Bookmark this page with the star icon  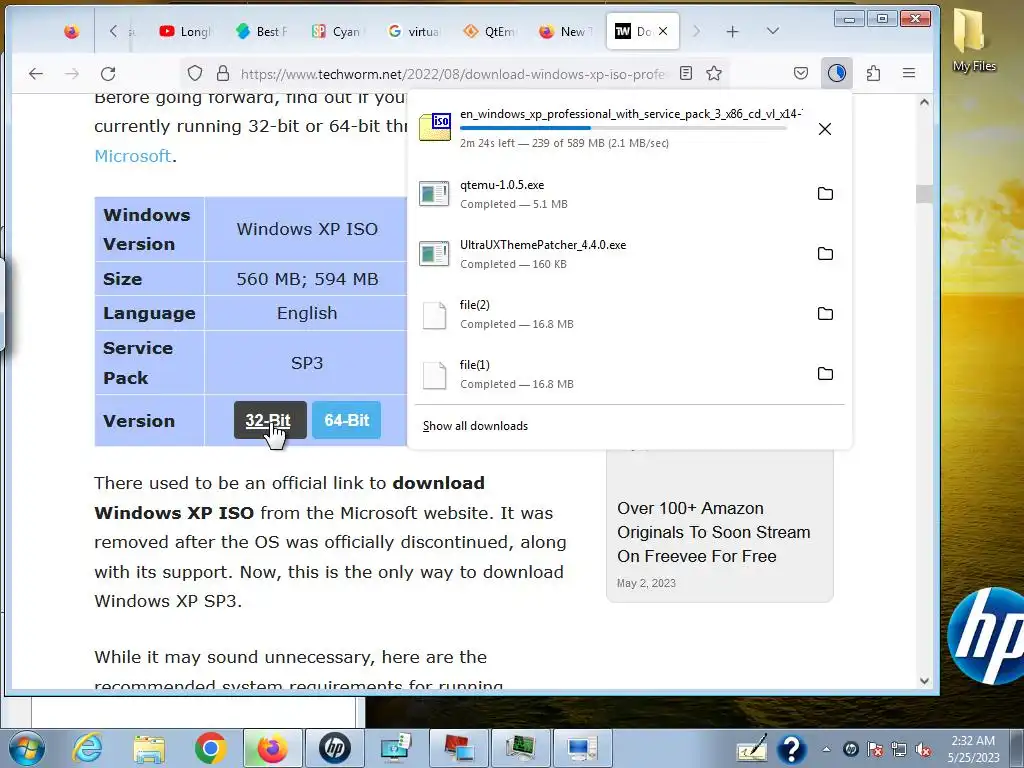714,73
